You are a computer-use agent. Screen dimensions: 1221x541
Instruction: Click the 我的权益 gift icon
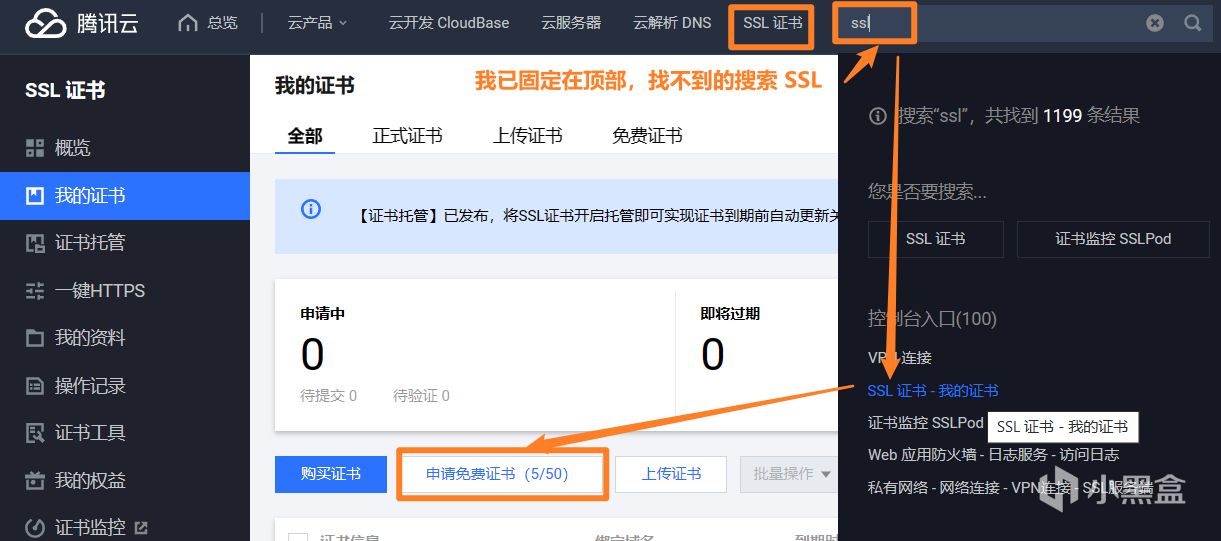pyautogui.click(x=35, y=481)
